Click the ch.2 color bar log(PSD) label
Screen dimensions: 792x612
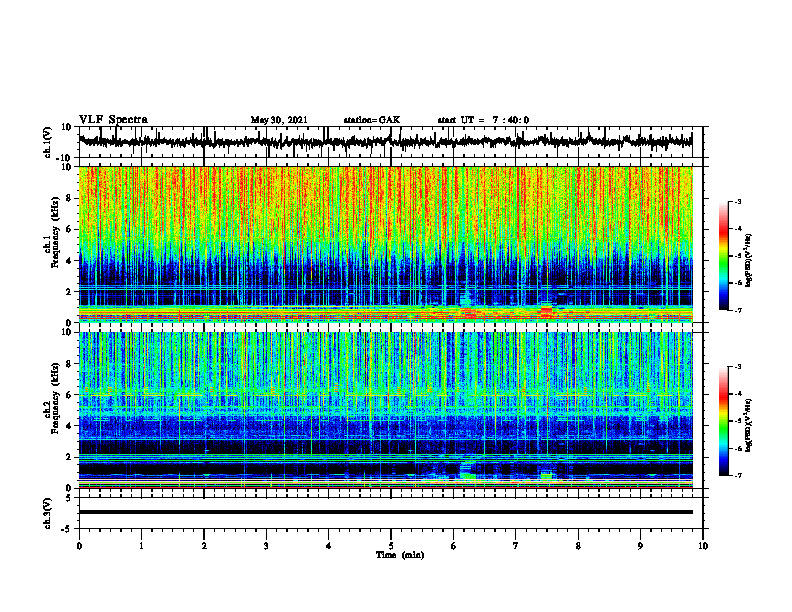click(x=748, y=425)
